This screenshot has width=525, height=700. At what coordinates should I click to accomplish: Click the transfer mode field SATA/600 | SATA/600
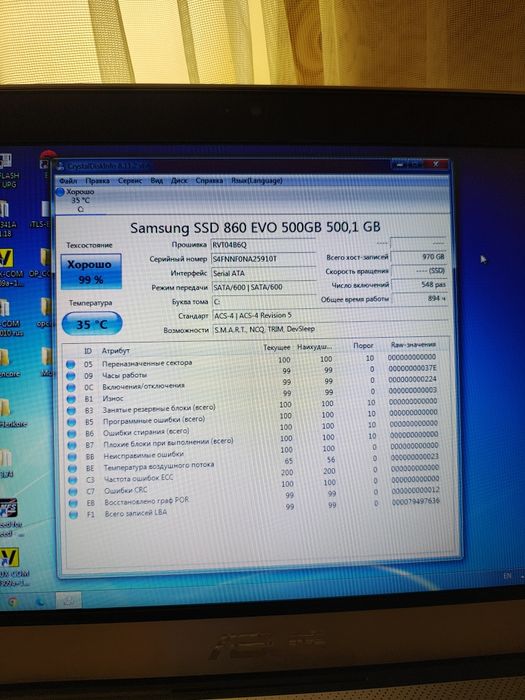(x=263, y=287)
